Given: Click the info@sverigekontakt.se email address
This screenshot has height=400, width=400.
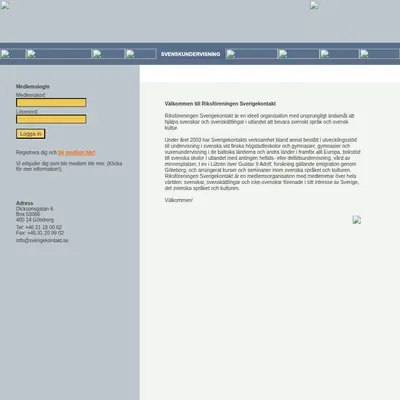Looking at the screenshot, I should point(42,240).
